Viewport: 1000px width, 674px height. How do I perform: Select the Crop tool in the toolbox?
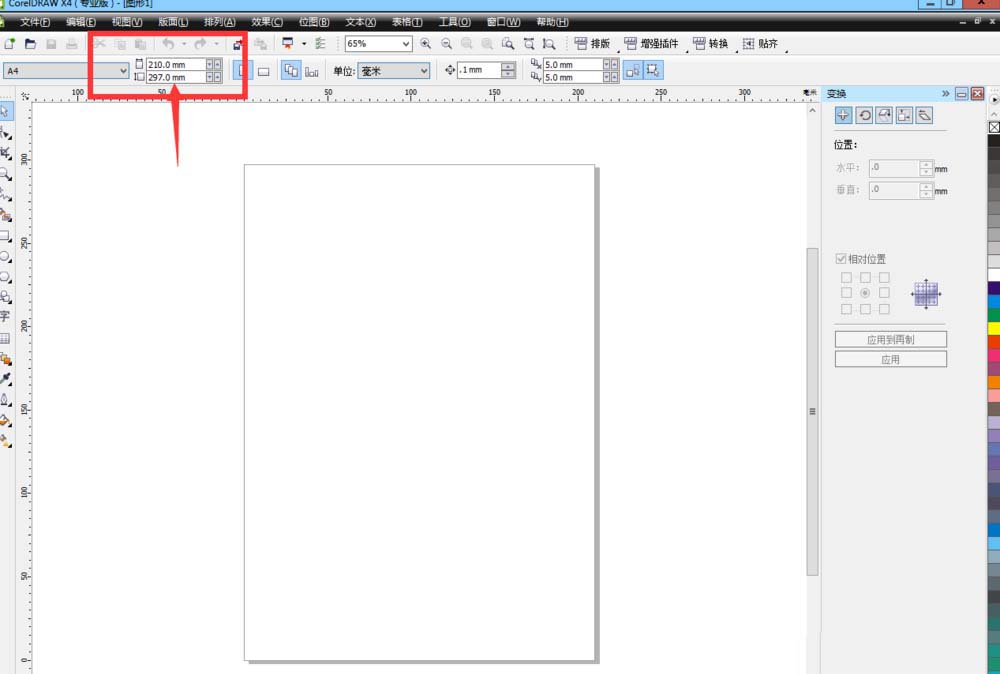coord(6,153)
